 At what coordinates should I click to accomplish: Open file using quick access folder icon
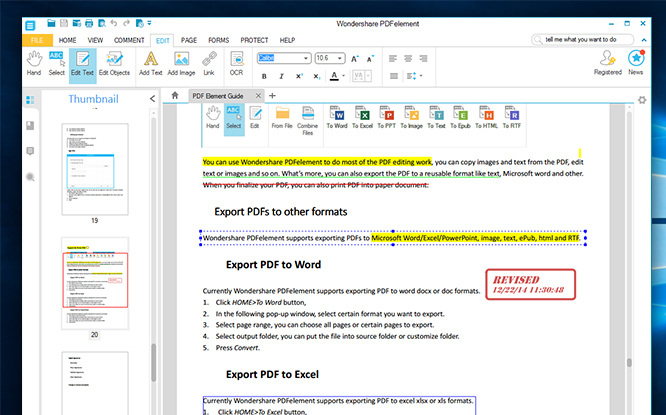click(51, 23)
